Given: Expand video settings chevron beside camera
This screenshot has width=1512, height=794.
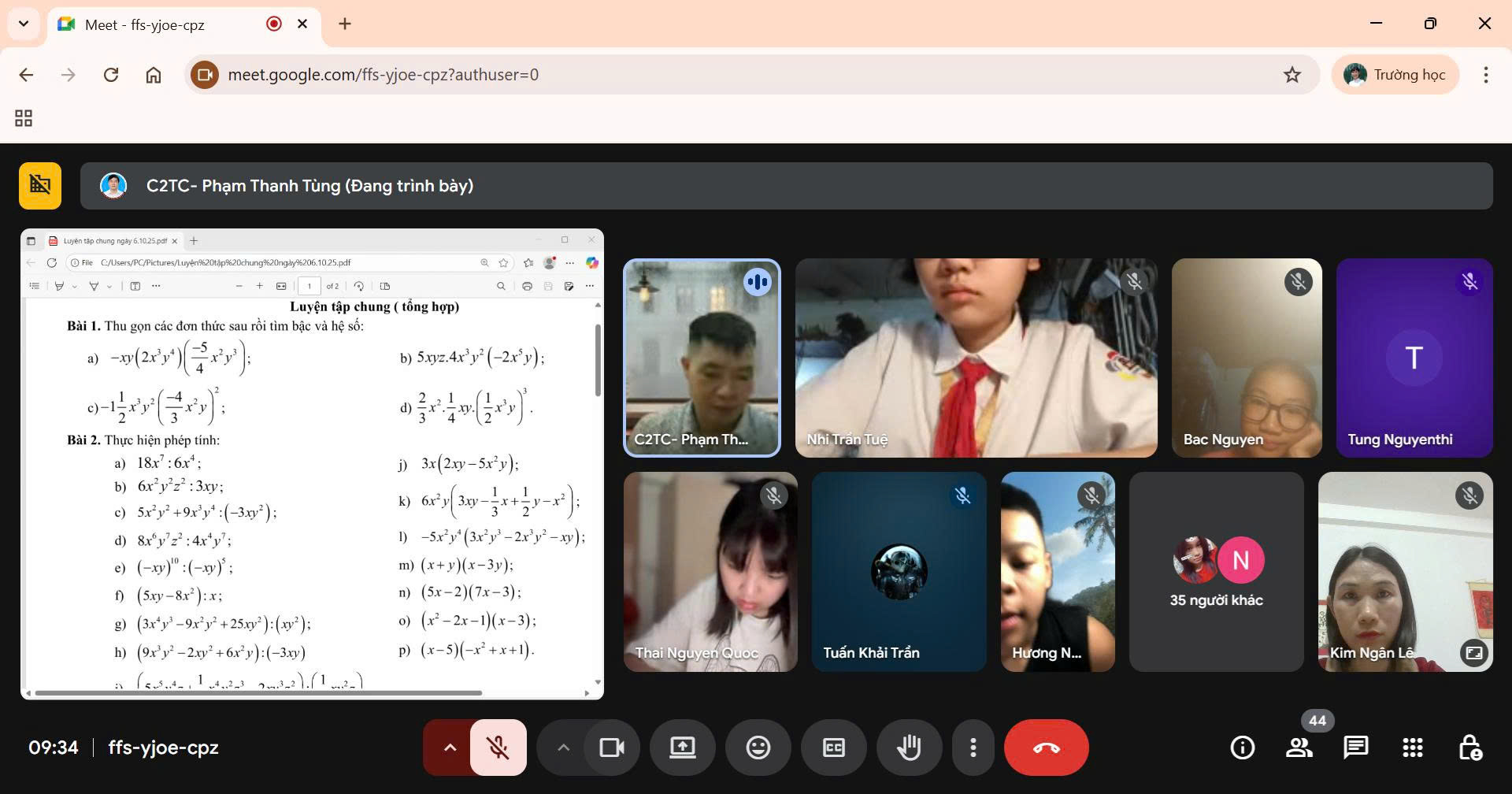Looking at the screenshot, I should tap(563, 748).
